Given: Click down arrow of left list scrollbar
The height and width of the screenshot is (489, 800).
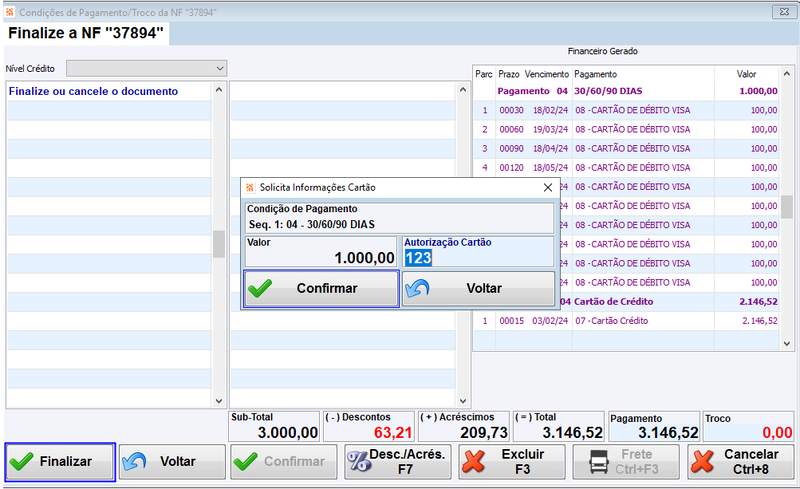Looking at the screenshot, I should [219, 401].
